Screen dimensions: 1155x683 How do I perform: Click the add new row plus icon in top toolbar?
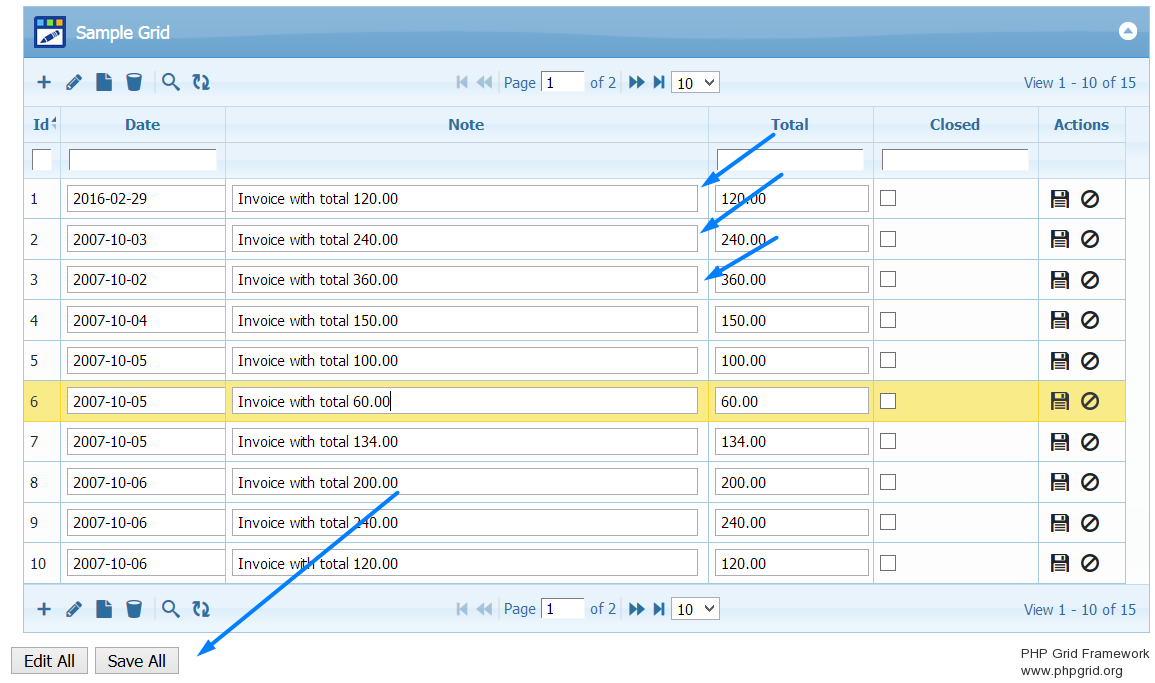tap(44, 83)
